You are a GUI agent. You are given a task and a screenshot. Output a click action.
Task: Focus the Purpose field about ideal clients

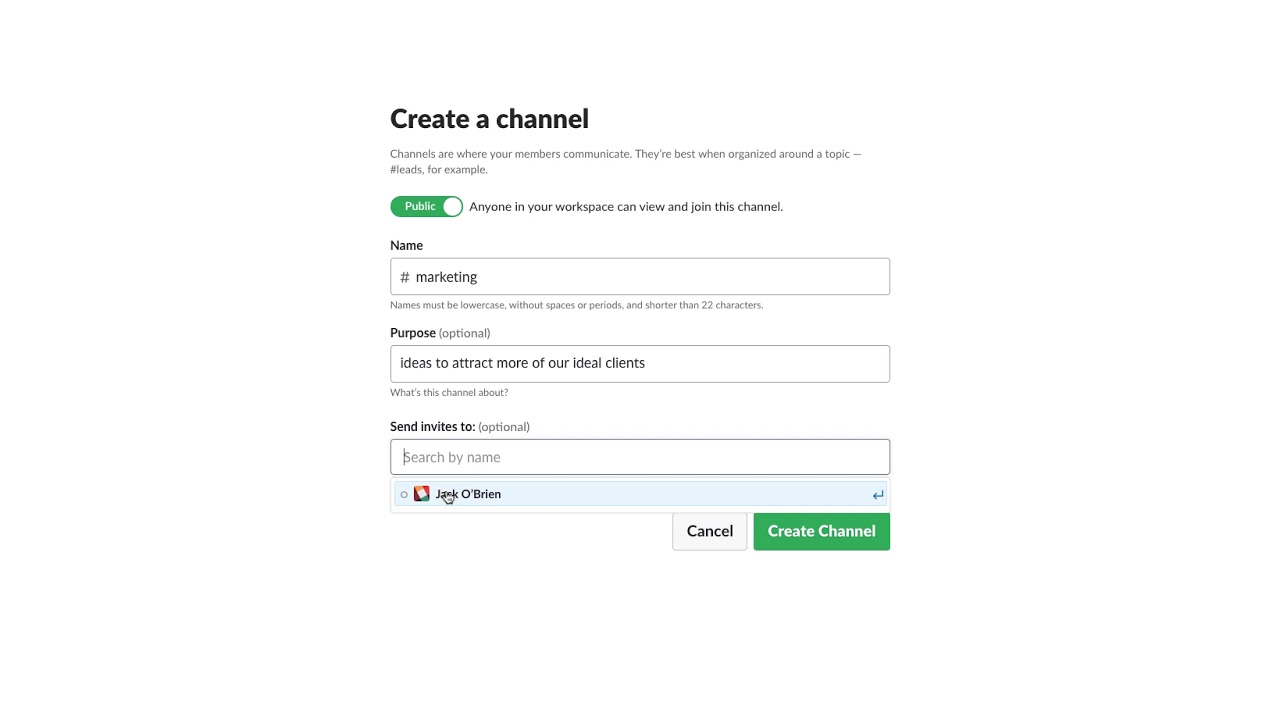(640, 364)
